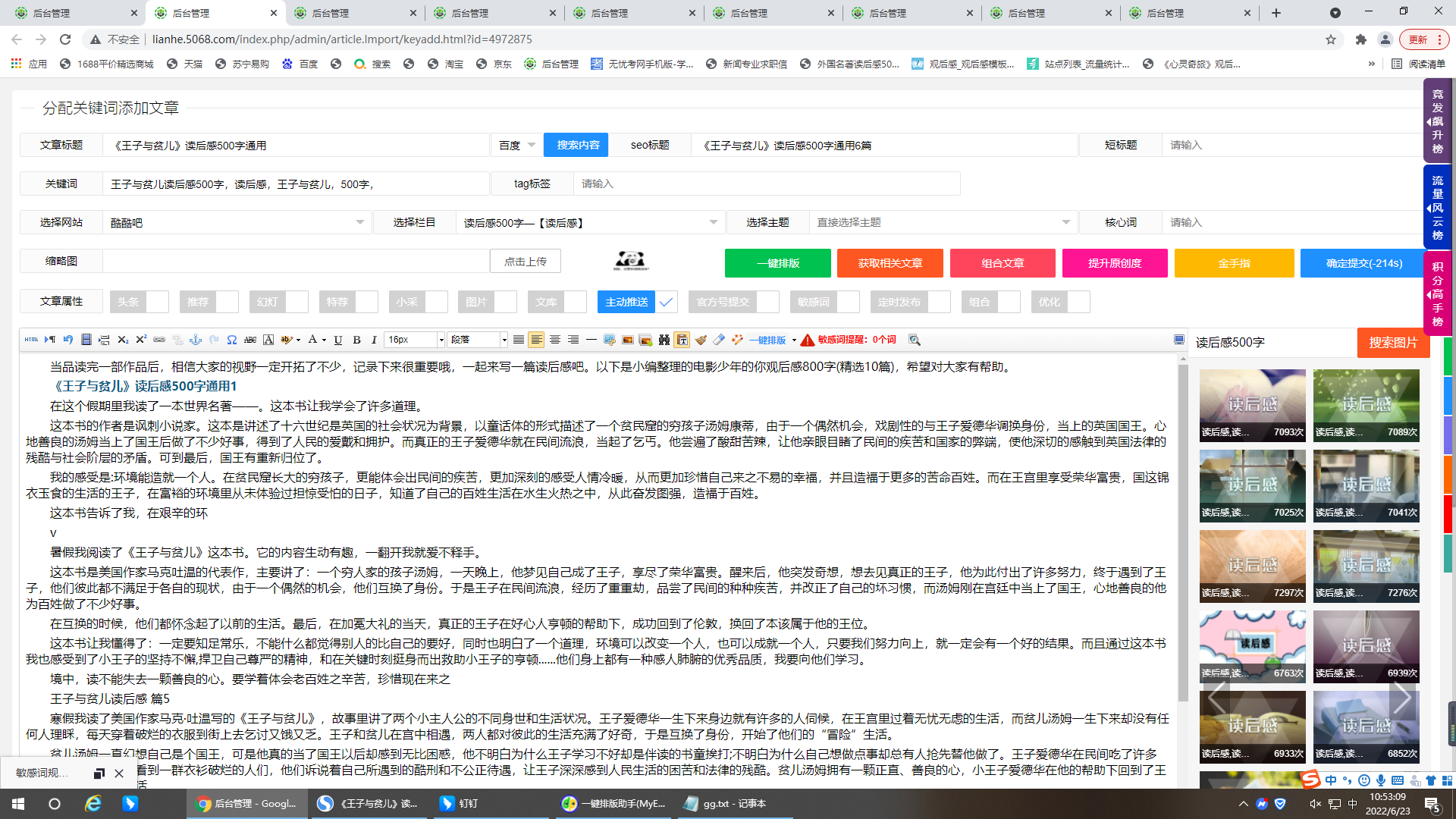Toggle the 幻灯 article attribute
The height and width of the screenshot is (819, 1456).
278,302
